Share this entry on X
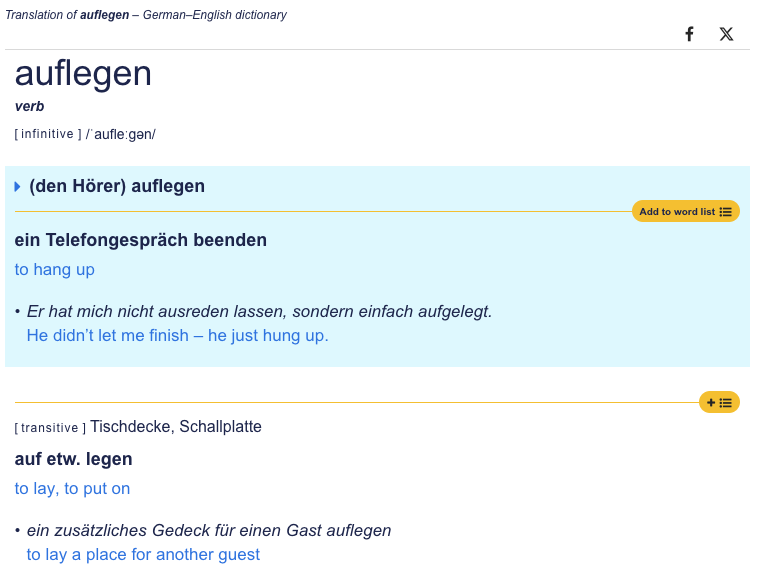The height and width of the screenshot is (582, 758). coord(726,34)
